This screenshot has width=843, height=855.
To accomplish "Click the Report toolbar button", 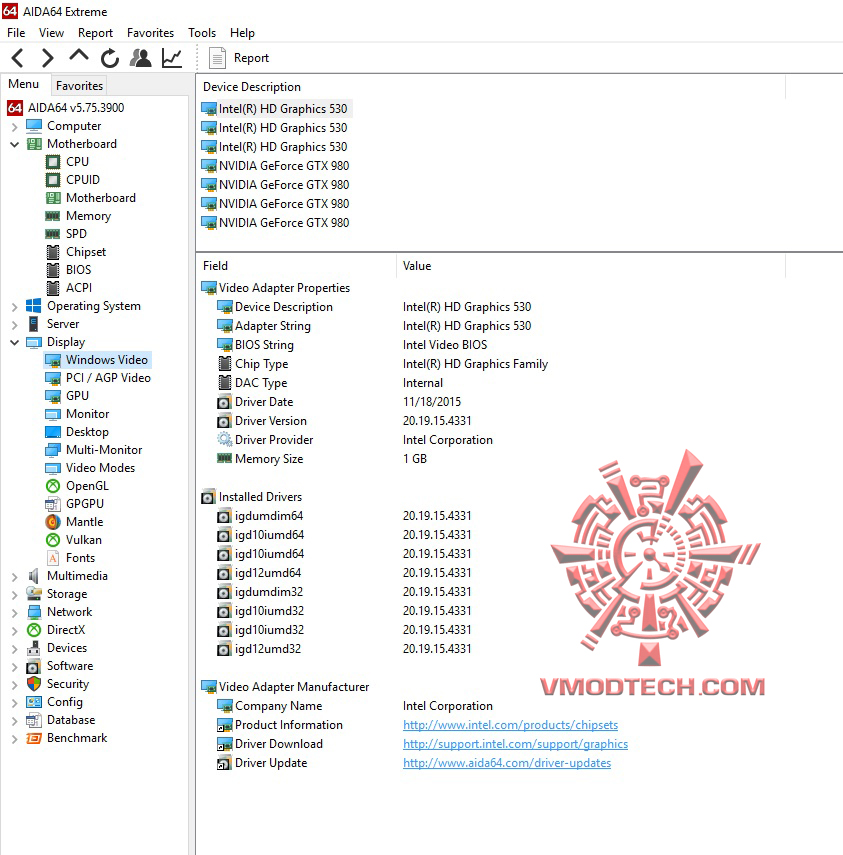I will pyautogui.click(x=238, y=58).
